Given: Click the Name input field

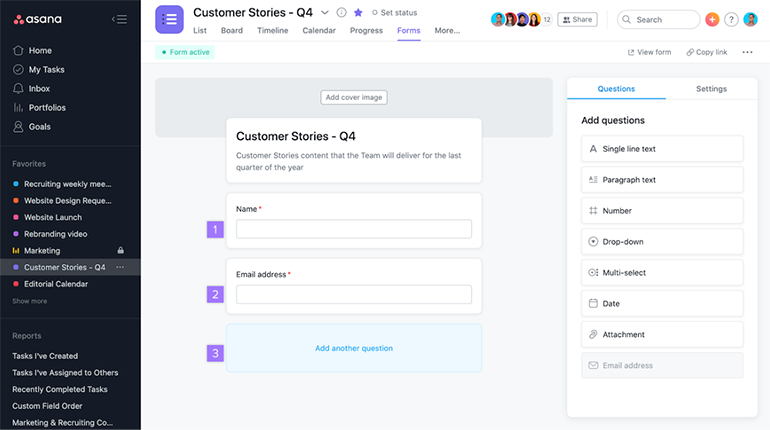Looking at the screenshot, I should tap(353, 229).
